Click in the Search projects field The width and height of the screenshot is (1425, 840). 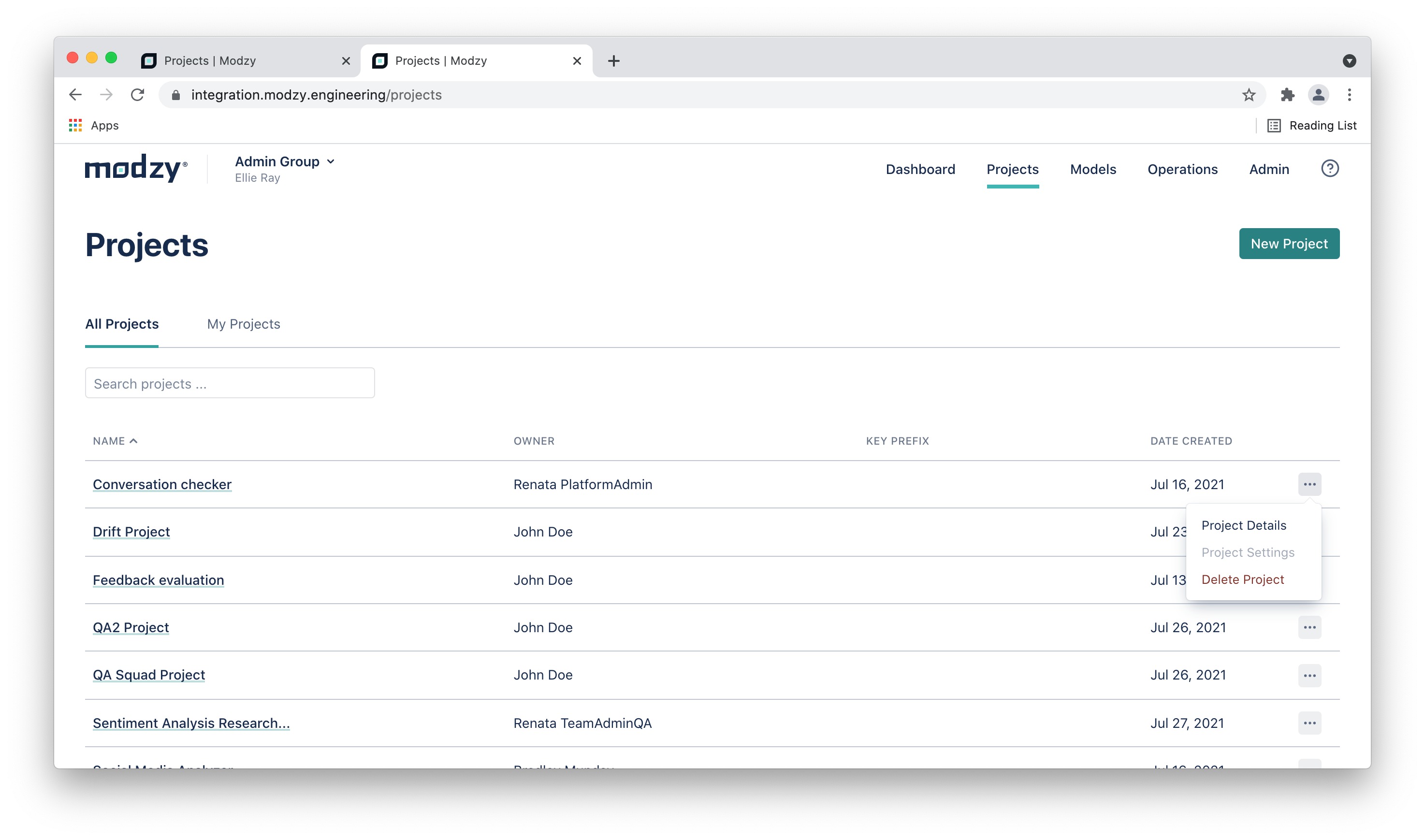click(x=229, y=383)
